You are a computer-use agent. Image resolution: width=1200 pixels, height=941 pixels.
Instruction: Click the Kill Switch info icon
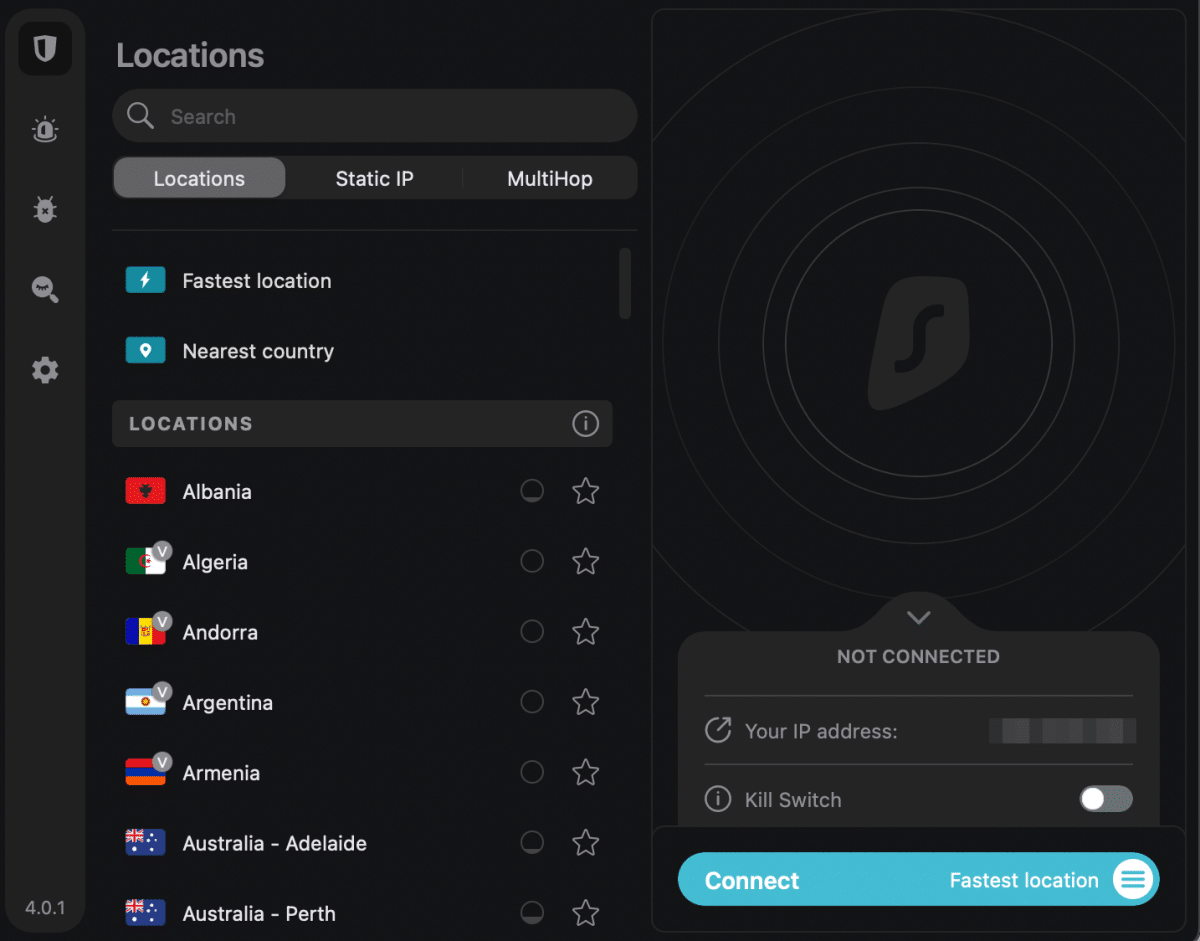[x=717, y=800]
